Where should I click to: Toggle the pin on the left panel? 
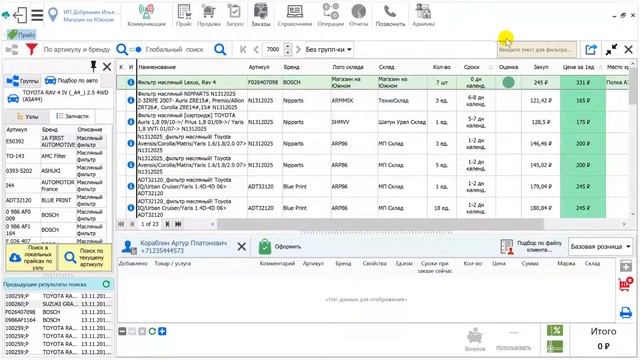[93, 66]
